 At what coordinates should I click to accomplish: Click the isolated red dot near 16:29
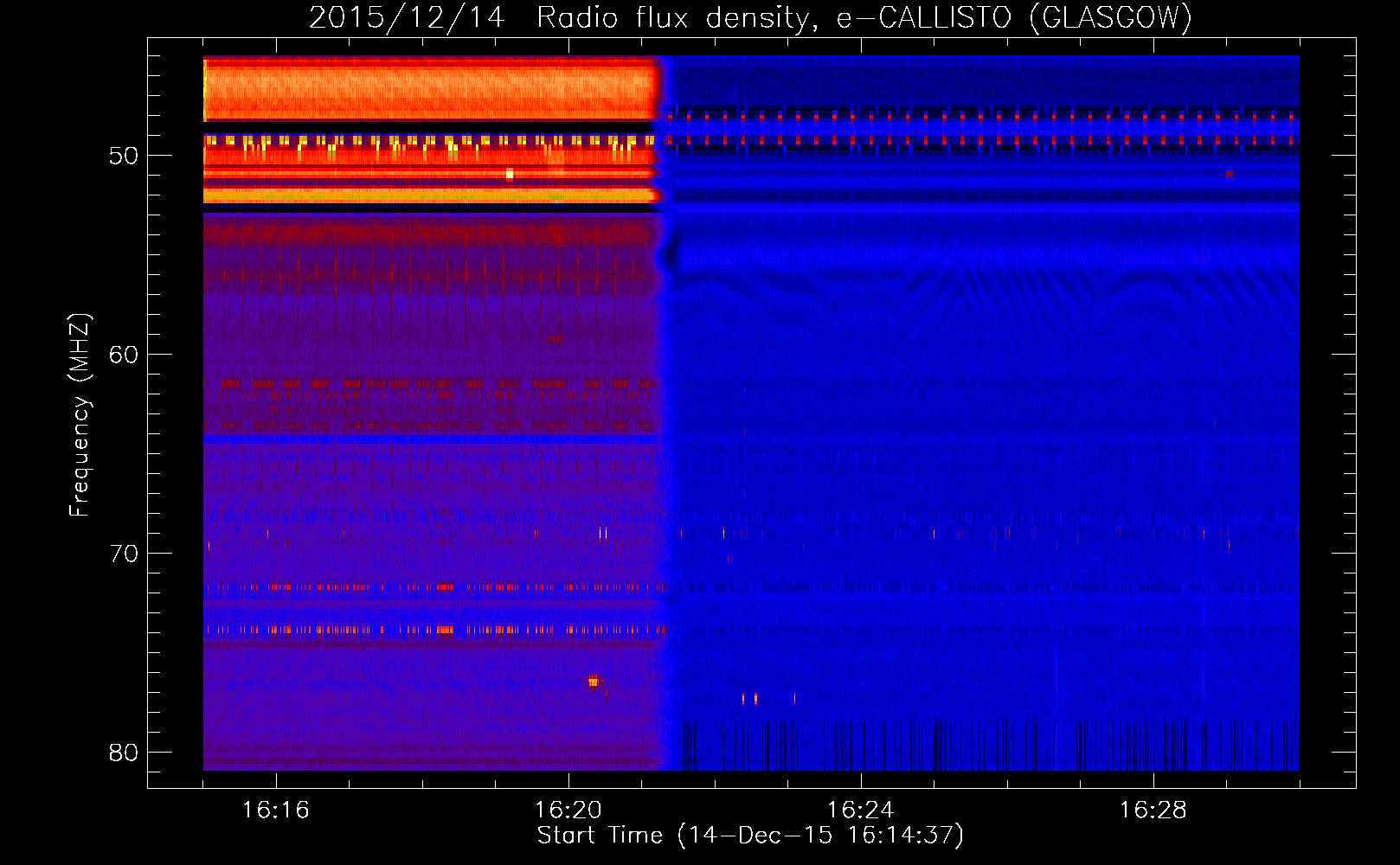1230,174
